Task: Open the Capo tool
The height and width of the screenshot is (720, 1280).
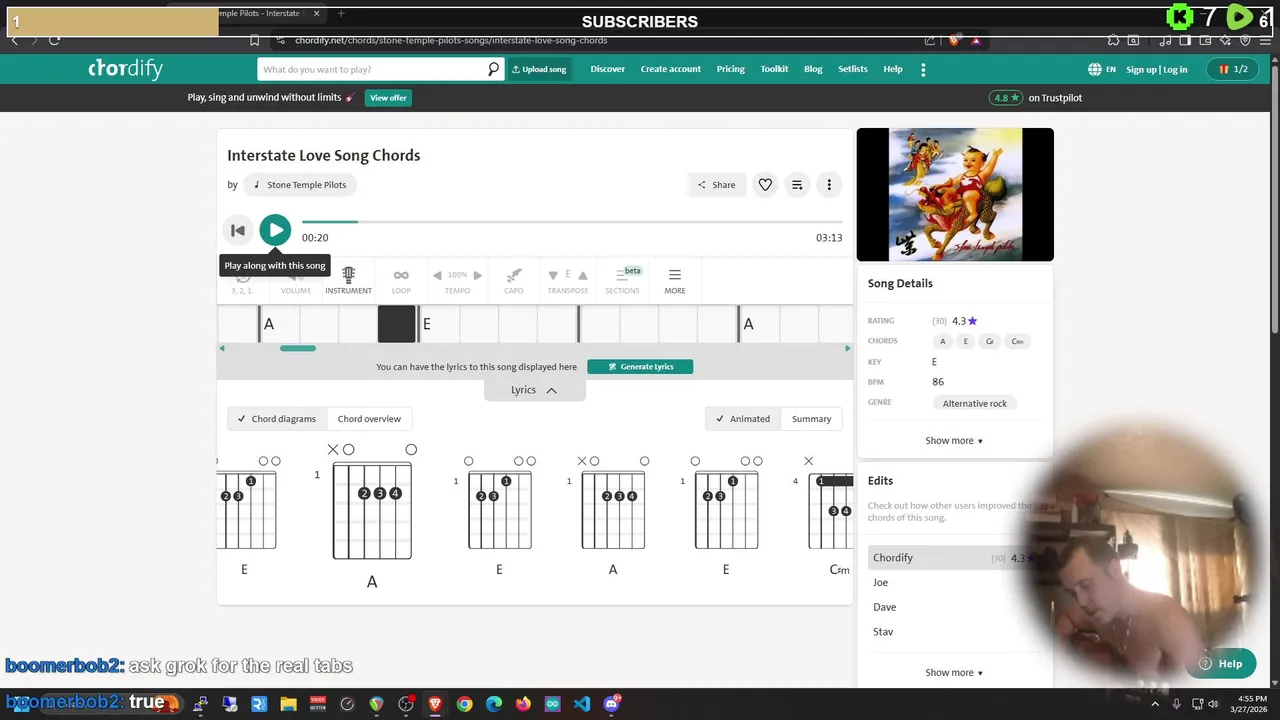Action: (513, 281)
